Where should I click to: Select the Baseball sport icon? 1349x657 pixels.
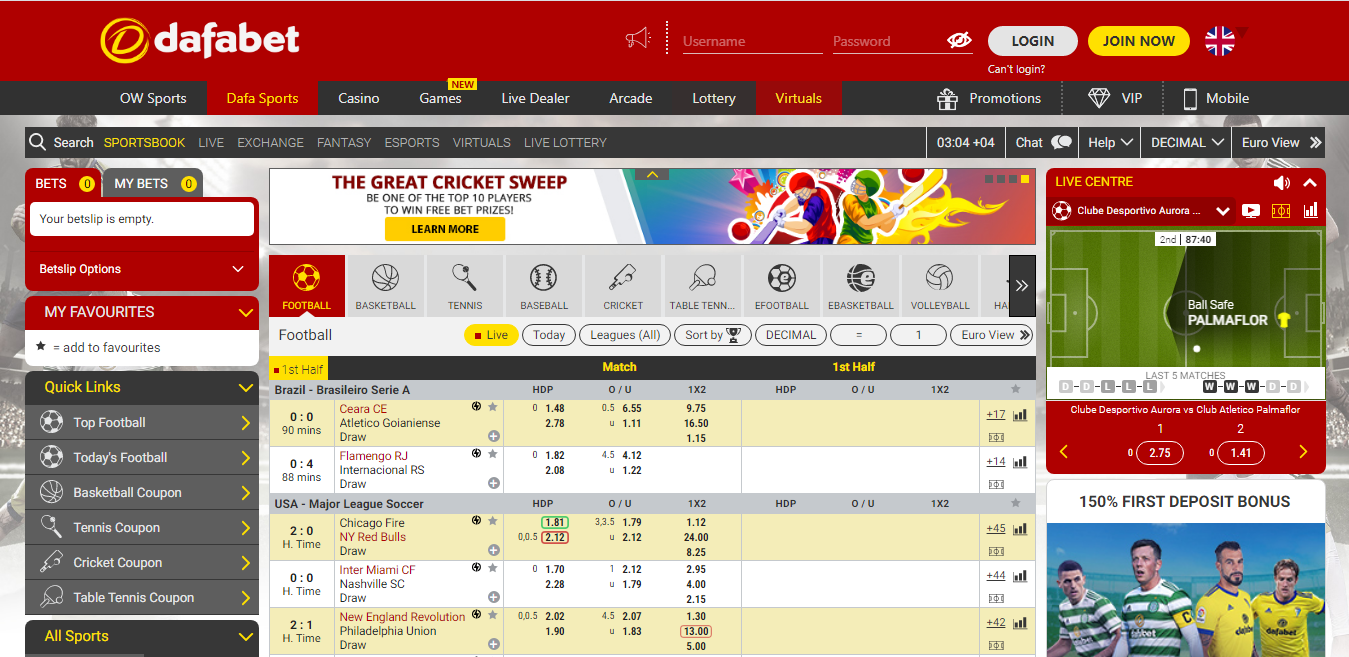point(543,285)
